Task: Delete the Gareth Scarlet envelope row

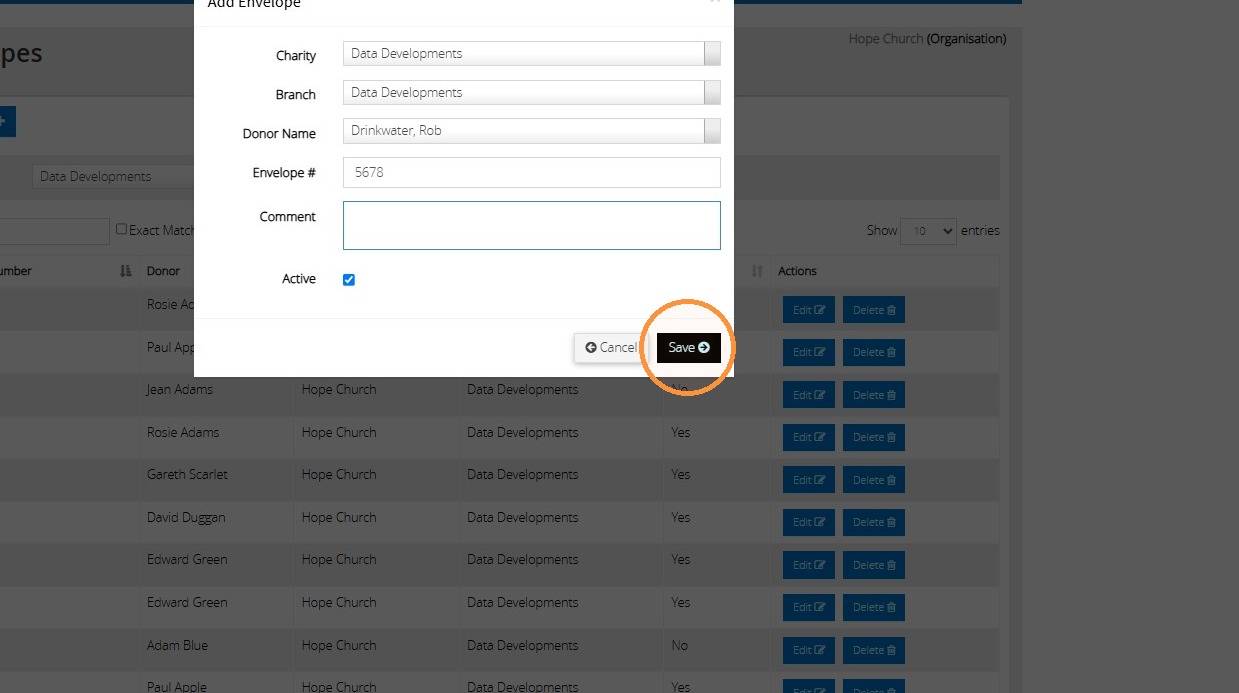Action: click(873, 480)
